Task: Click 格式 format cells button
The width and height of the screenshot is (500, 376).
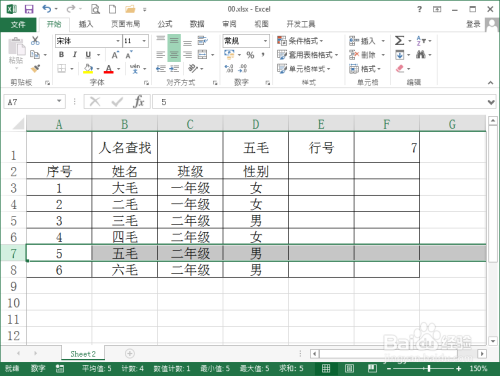Action: pyautogui.click(x=365, y=69)
